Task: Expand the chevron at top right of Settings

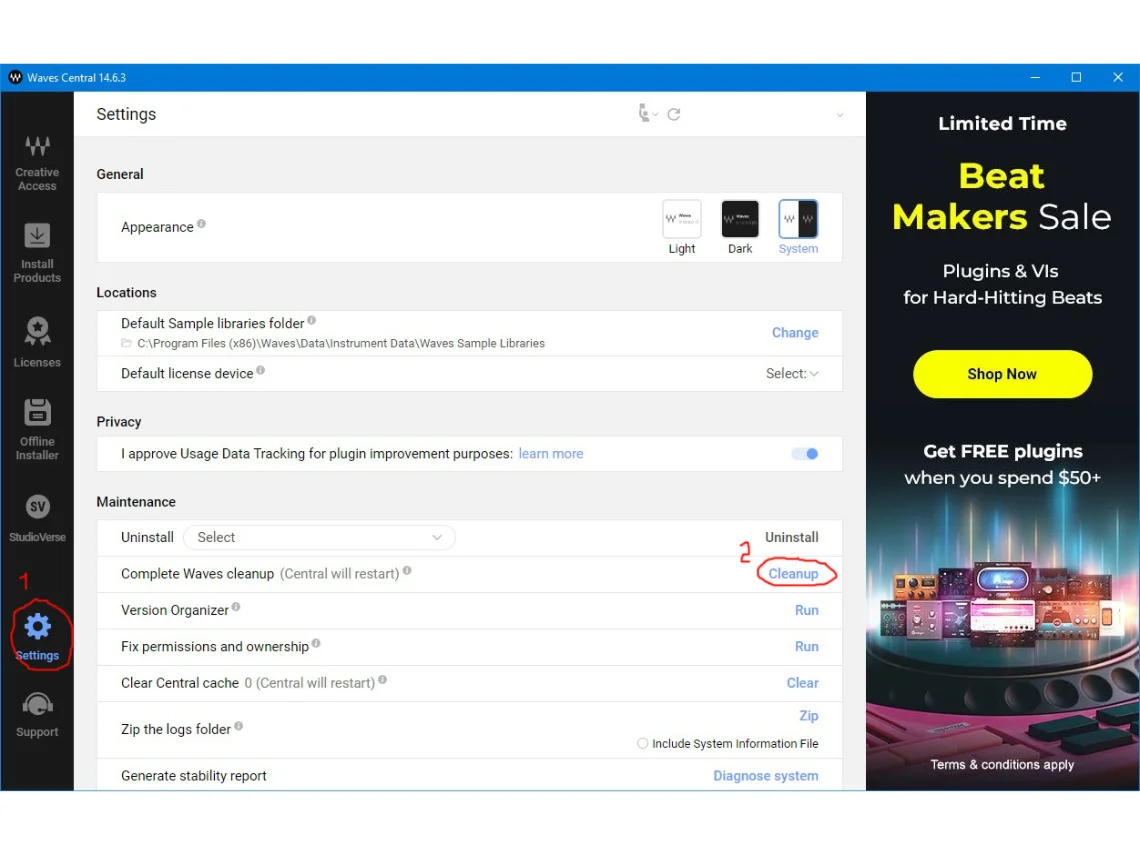Action: tap(840, 115)
